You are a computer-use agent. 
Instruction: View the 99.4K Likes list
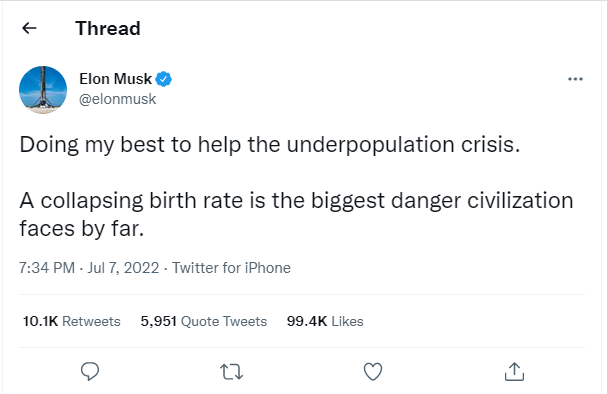[x=325, y=321]
